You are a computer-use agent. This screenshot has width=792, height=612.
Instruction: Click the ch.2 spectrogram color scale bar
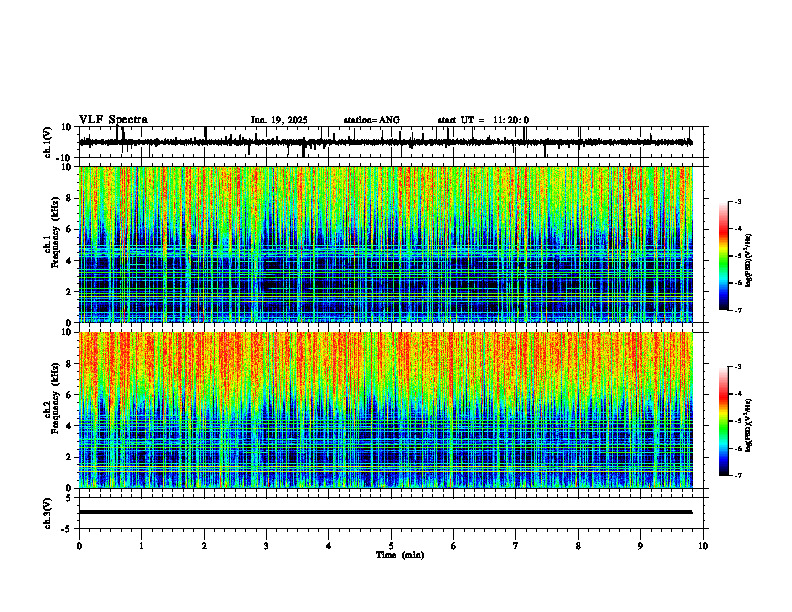point(723,421)
